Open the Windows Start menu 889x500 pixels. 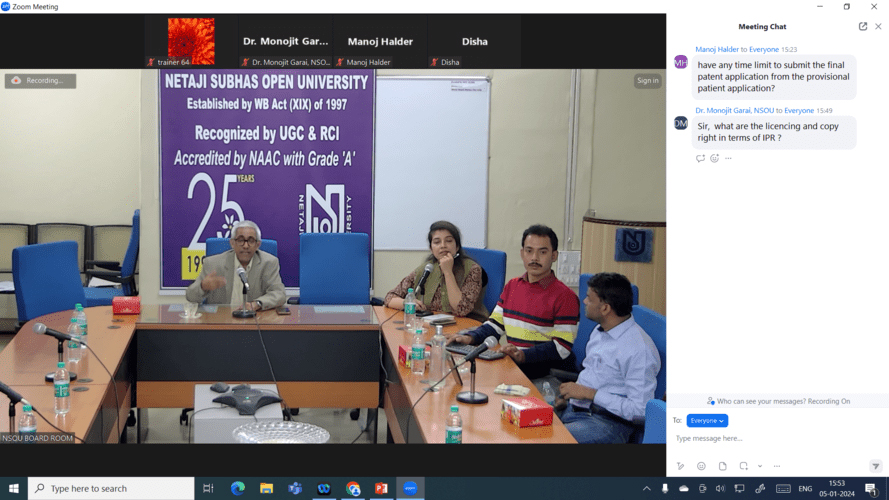(x=14, y=488)
